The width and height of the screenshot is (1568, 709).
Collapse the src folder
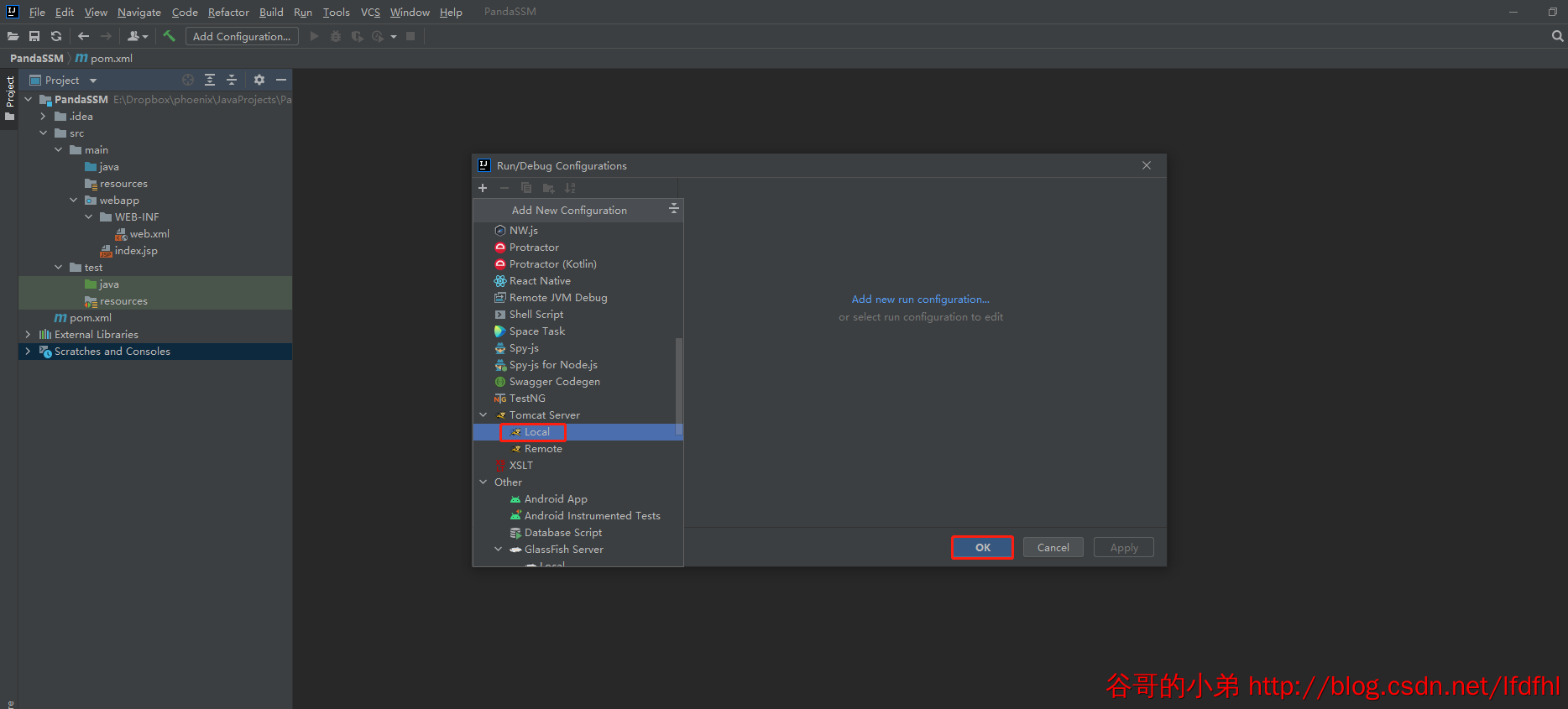[x=44, y=133]
